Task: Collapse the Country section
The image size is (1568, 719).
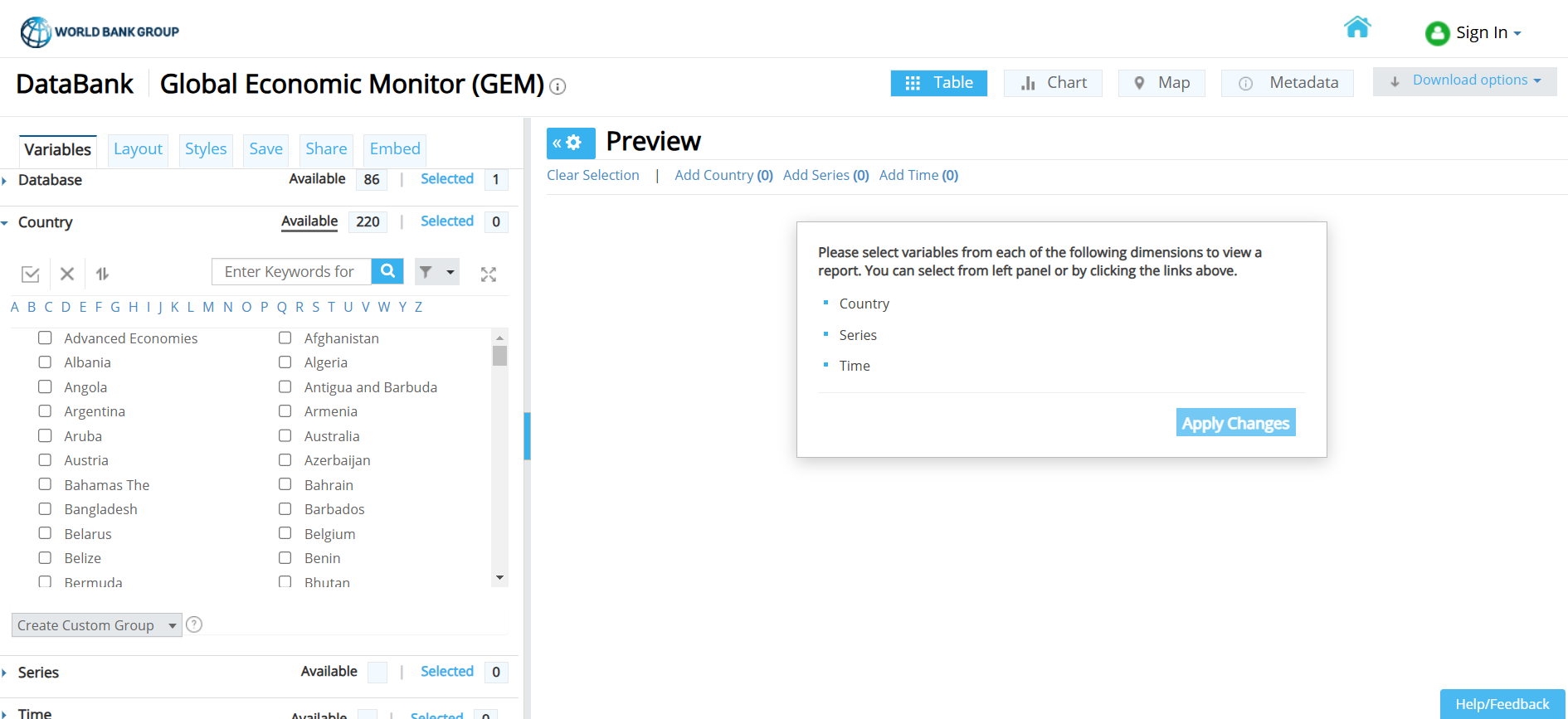Action: (x=45, y=222)
